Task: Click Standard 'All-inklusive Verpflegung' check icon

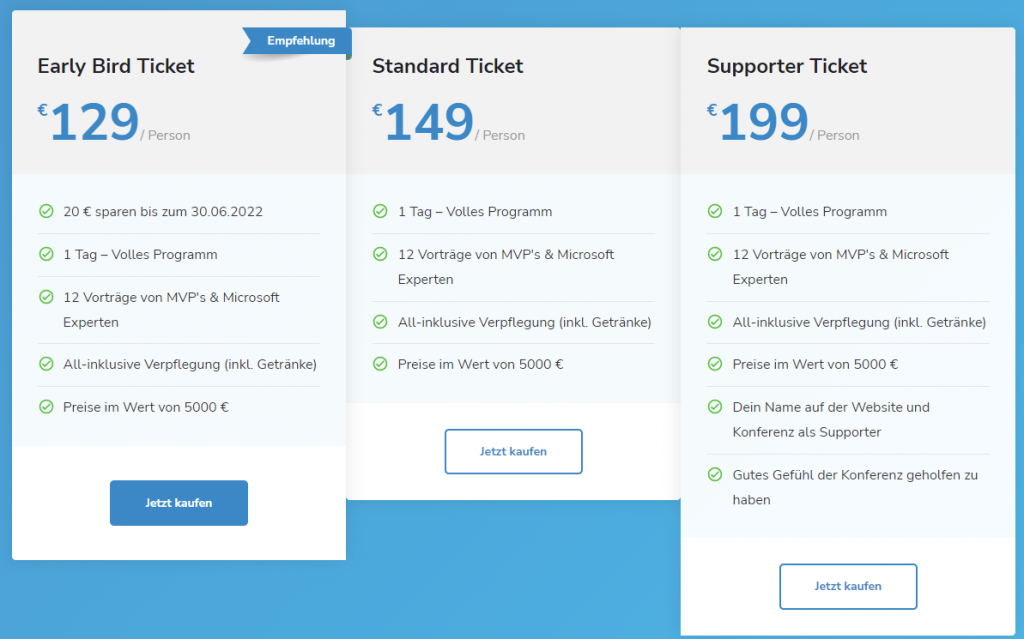Action: (x=380, y=322)
